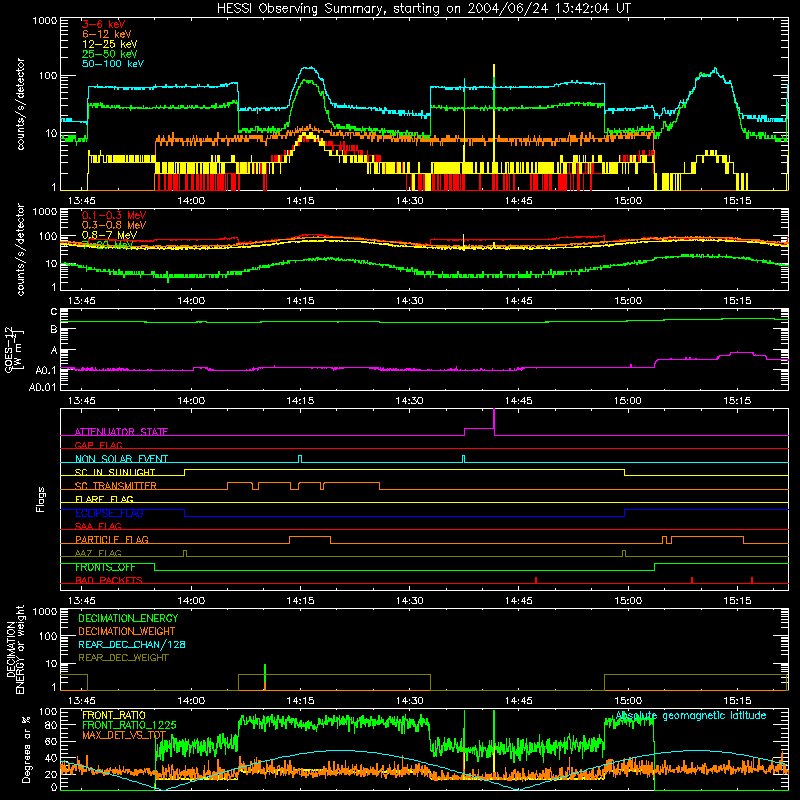This screenshot has width=800, height=800.
Task: Click the SC_IN_SUNLIGHT flag label
Action: click(x=115, y=472)
